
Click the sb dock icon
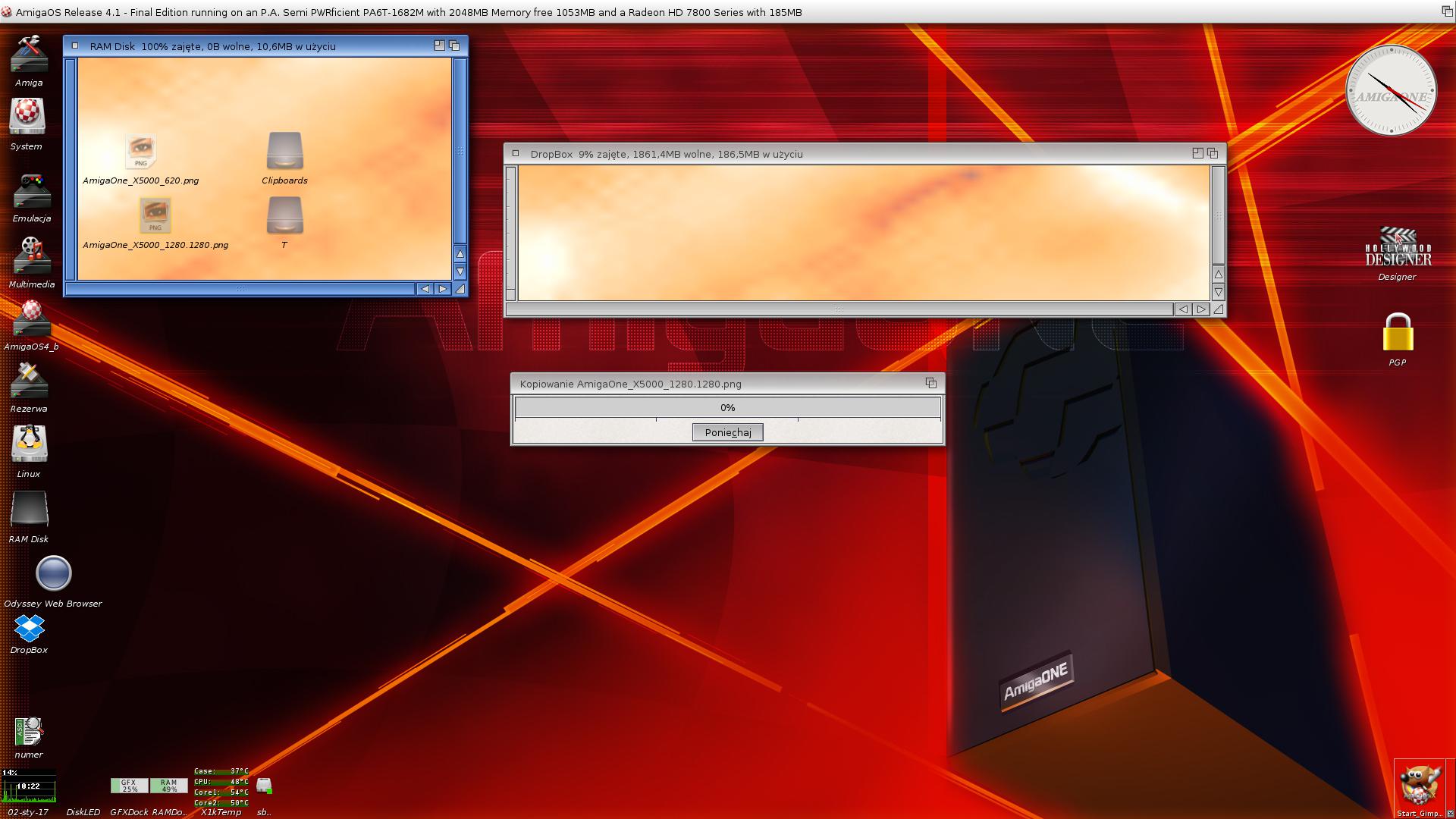[x=264, y=786]
